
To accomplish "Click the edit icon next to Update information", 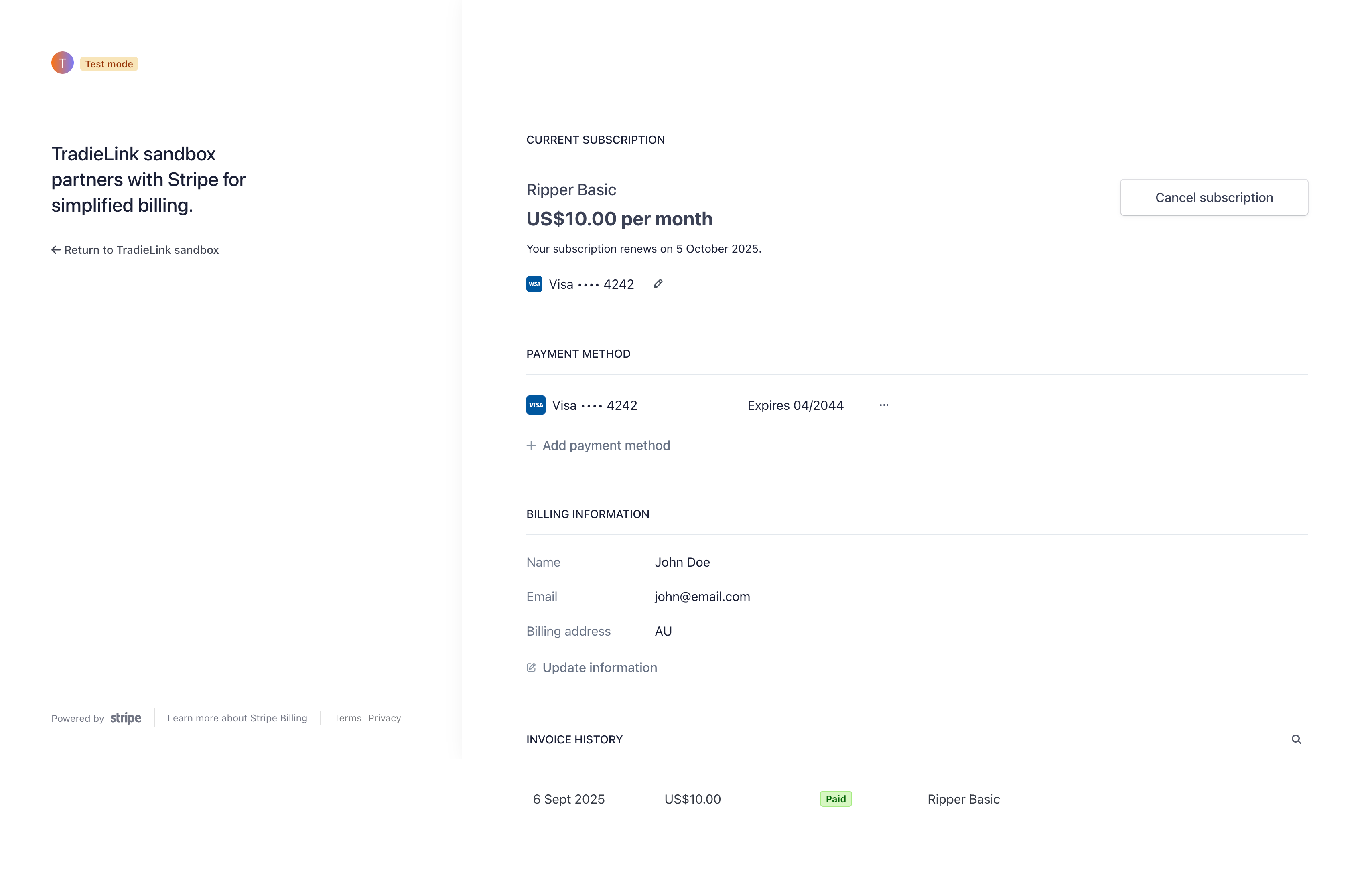I will (x=531, y=667).
